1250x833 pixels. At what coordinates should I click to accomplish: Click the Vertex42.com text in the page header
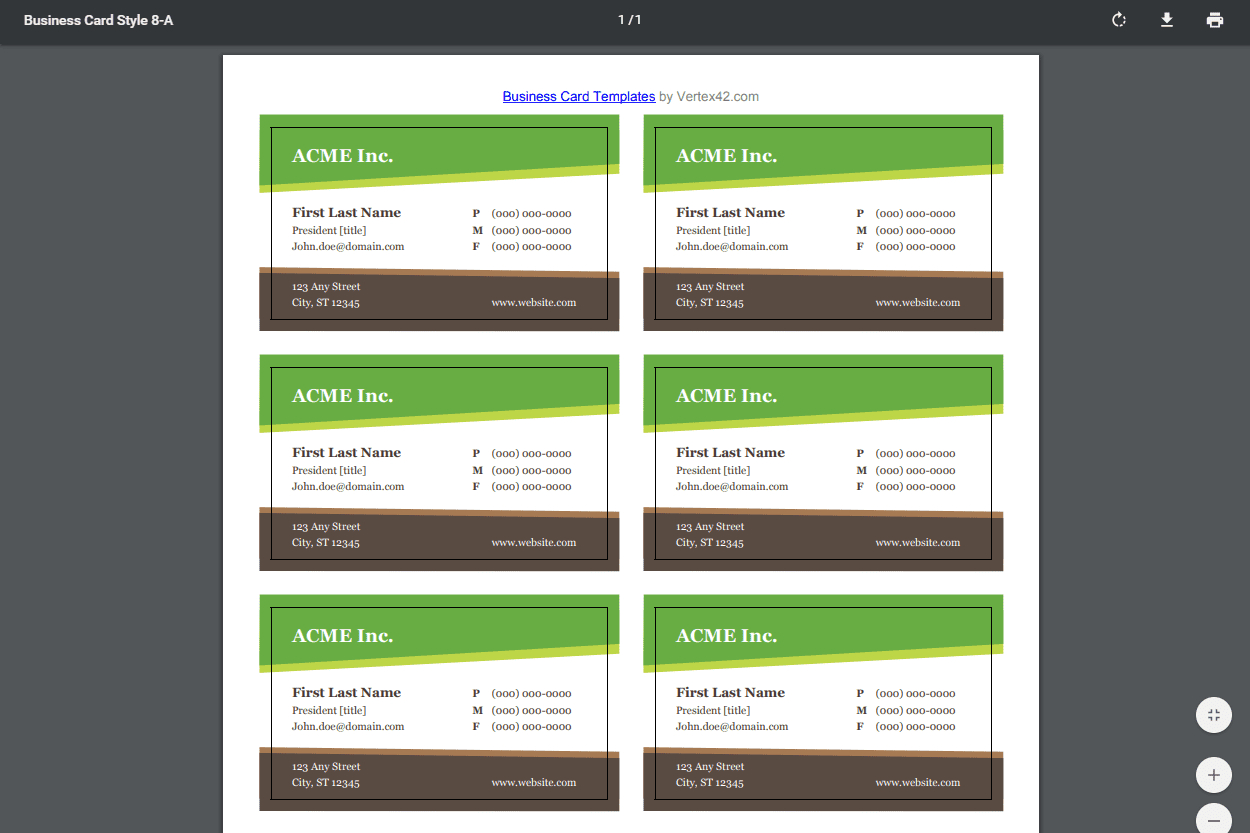[x=717, y=97]
